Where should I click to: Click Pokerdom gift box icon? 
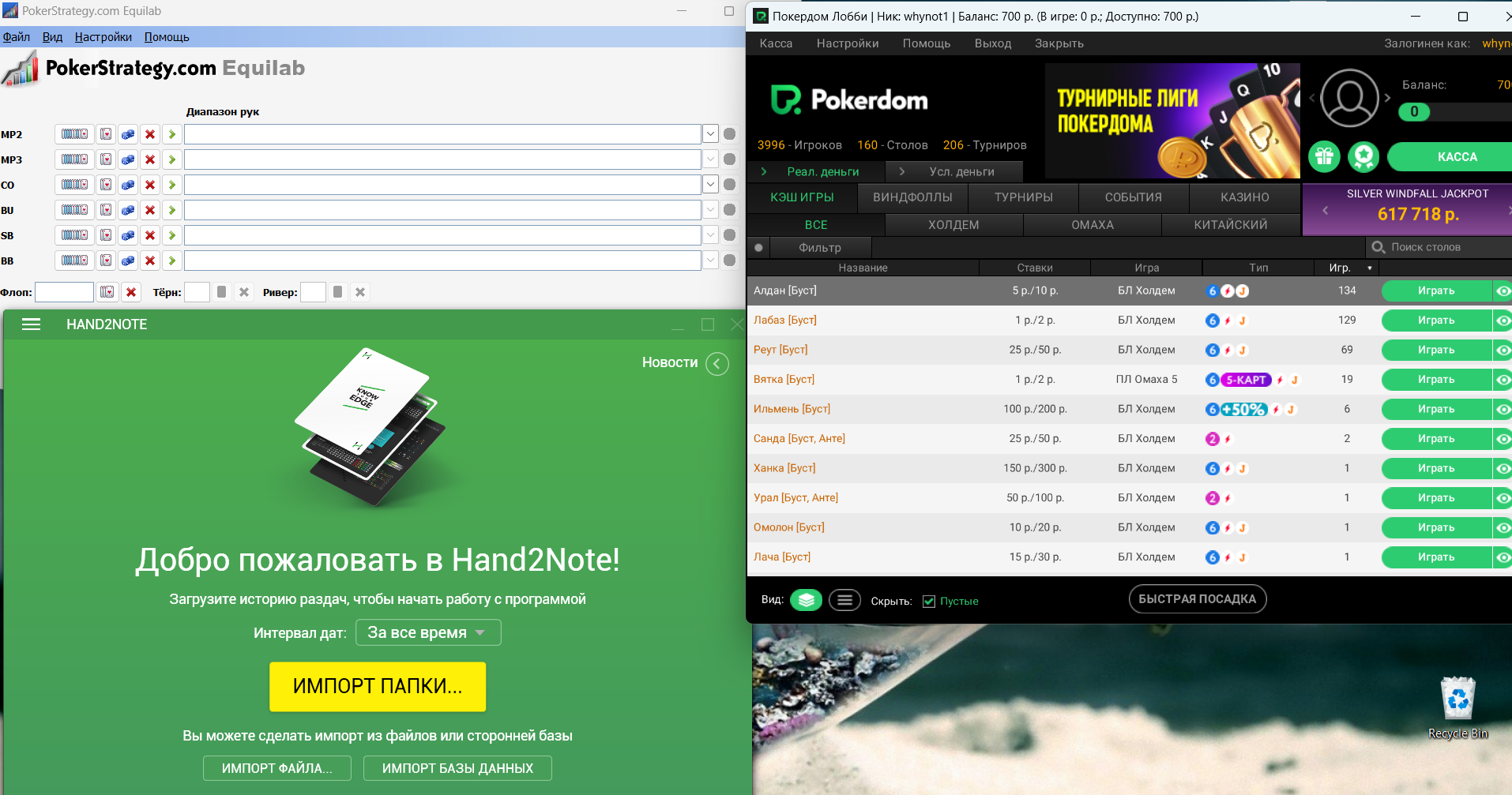click(1325, 156)
